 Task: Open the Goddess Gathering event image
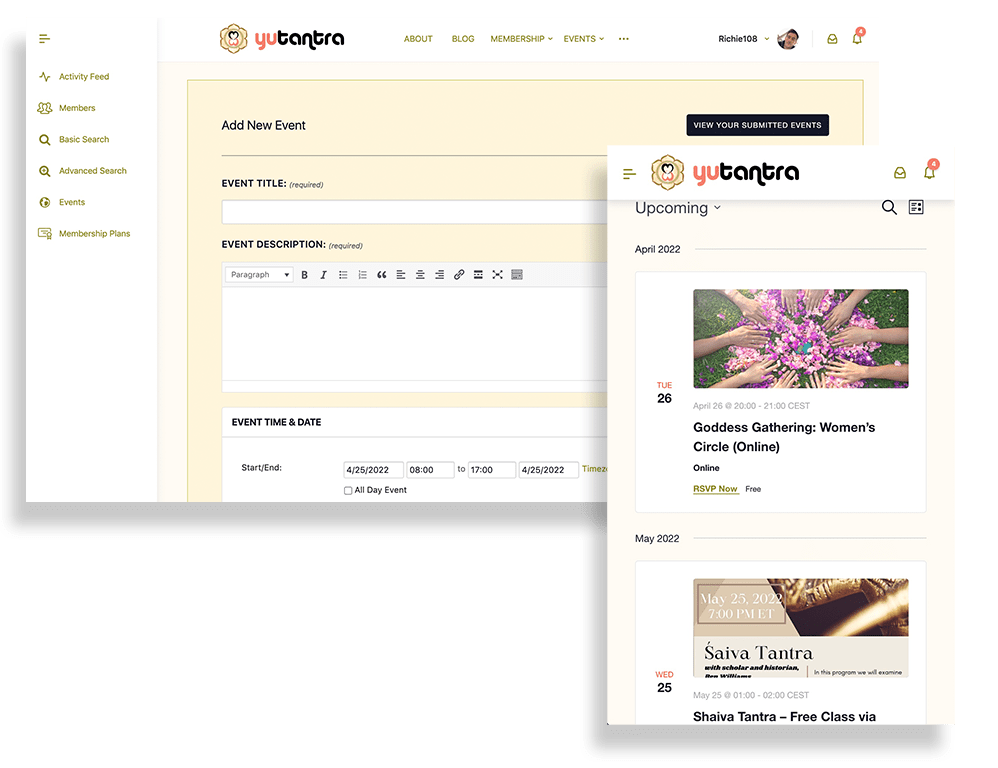800,339
